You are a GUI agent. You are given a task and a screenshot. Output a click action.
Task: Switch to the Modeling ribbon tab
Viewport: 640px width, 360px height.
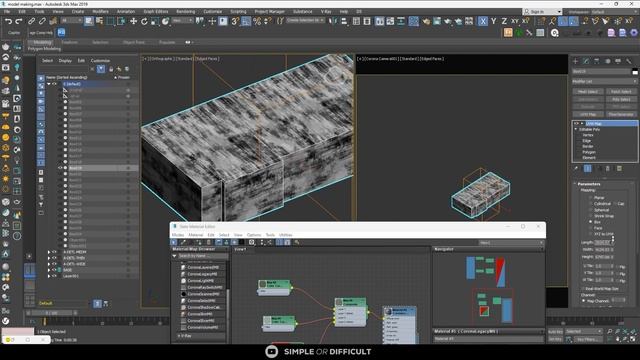(42, 42)
